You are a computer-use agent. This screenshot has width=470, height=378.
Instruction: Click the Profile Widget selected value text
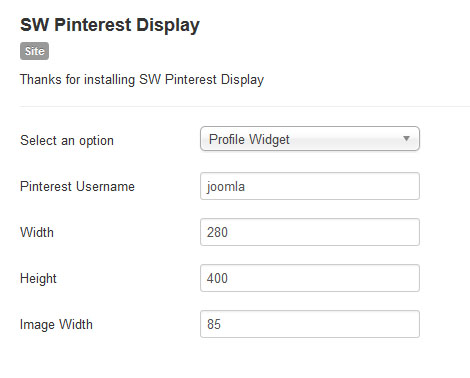point(249,139)
